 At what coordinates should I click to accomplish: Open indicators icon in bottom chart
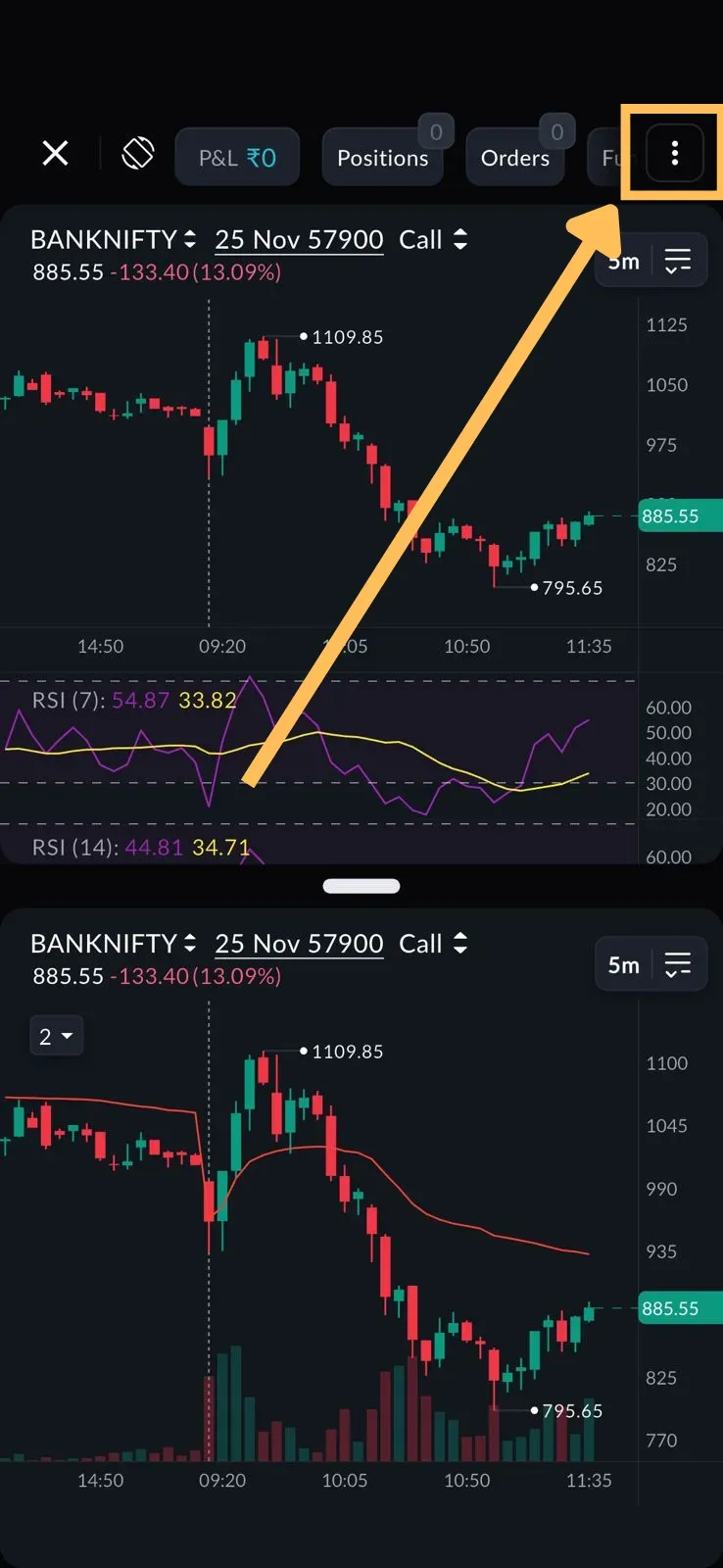pos(678,965)
